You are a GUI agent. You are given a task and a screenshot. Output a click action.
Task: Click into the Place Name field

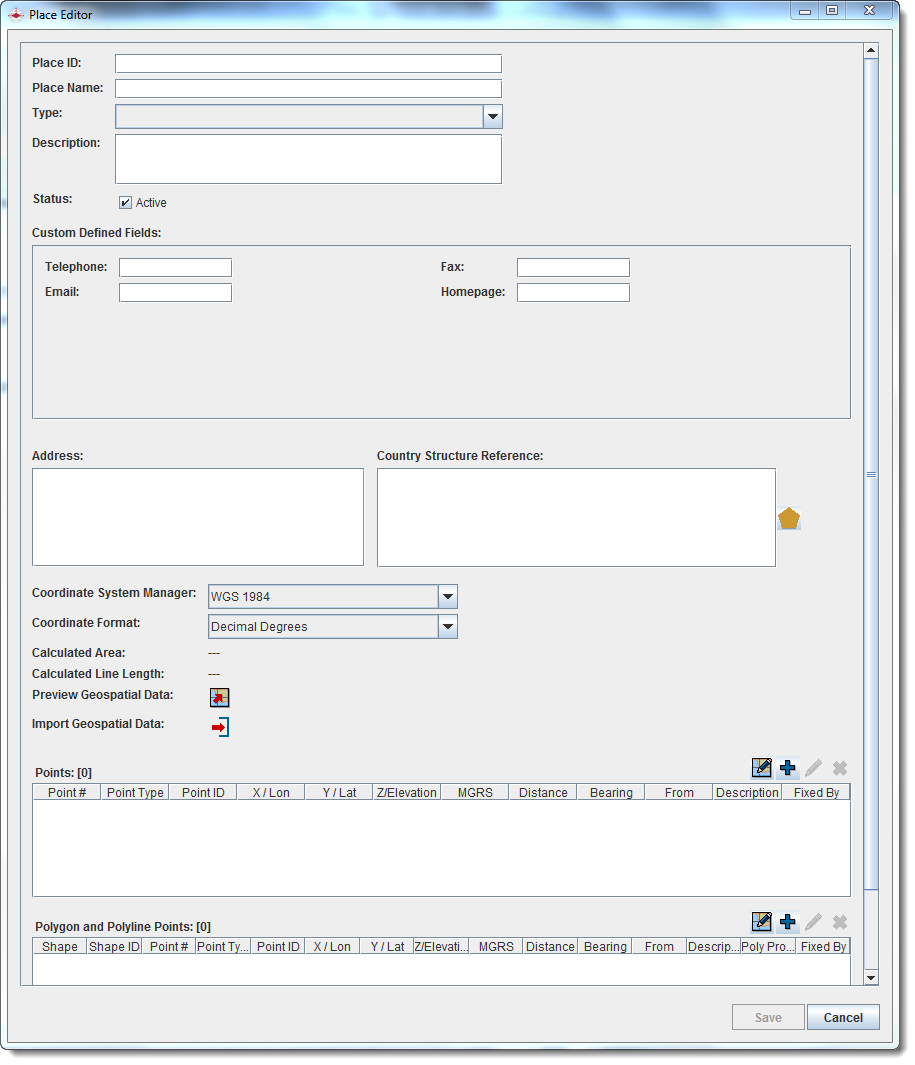pyautogui.click(x=308, y=89)
